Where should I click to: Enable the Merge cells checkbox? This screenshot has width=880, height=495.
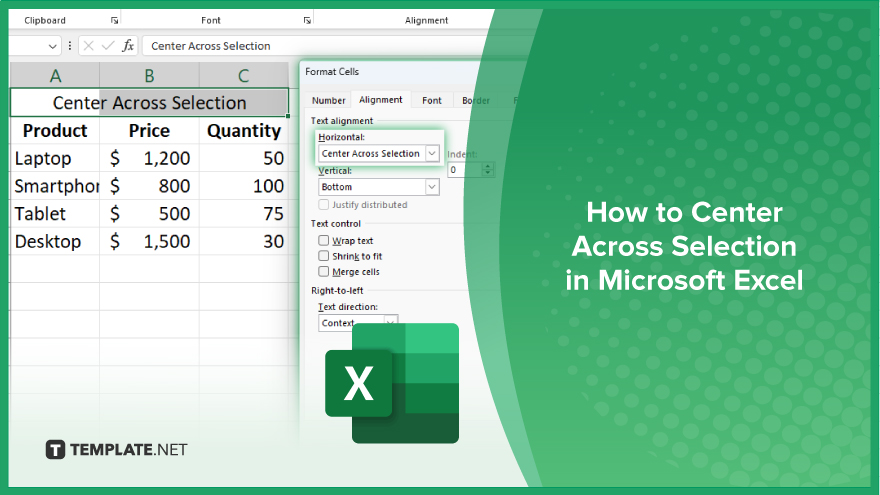pyautogui.click(x=323, y=272)
